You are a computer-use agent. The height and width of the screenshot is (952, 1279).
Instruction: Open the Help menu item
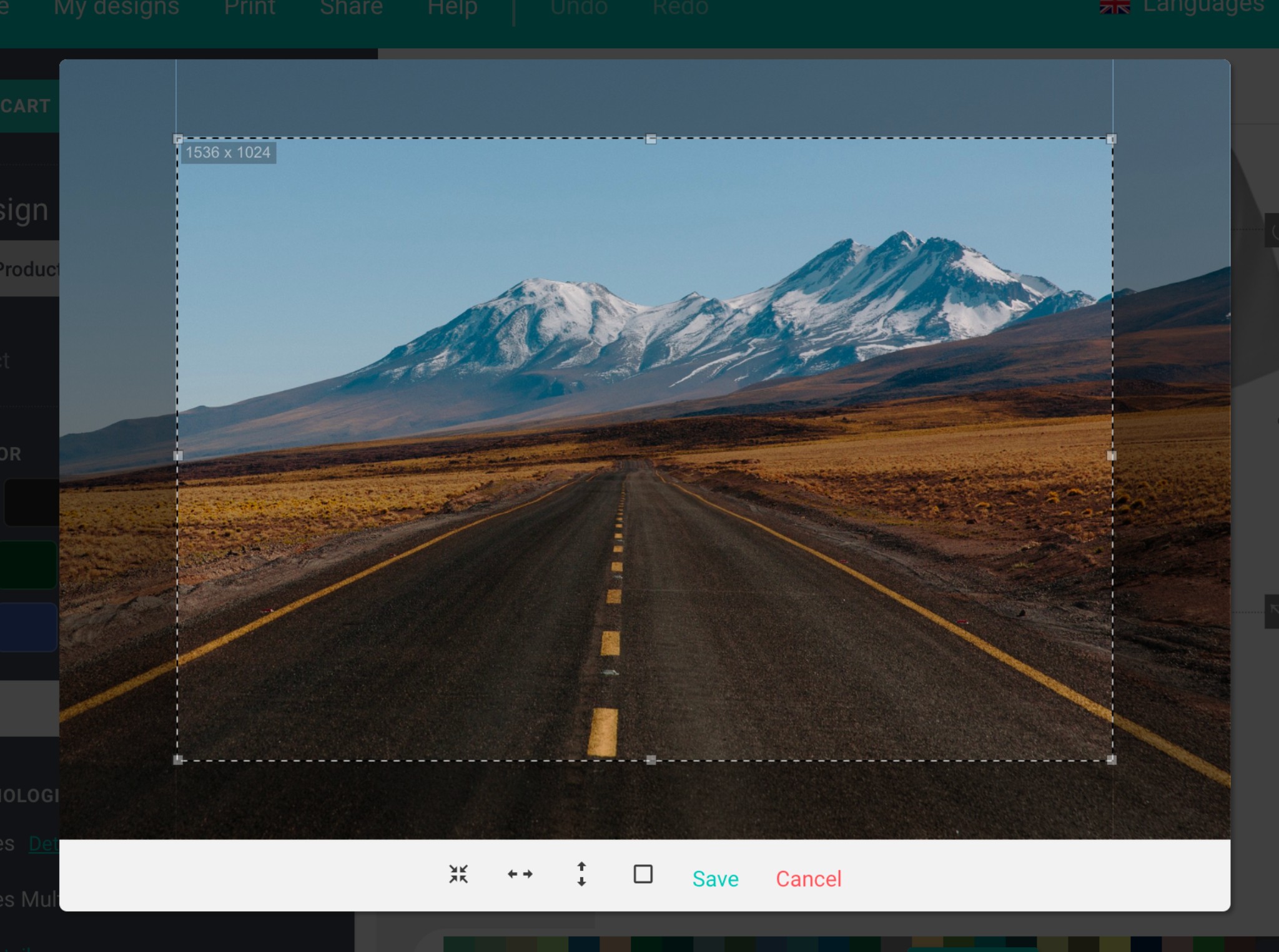[x=452, y=7]
